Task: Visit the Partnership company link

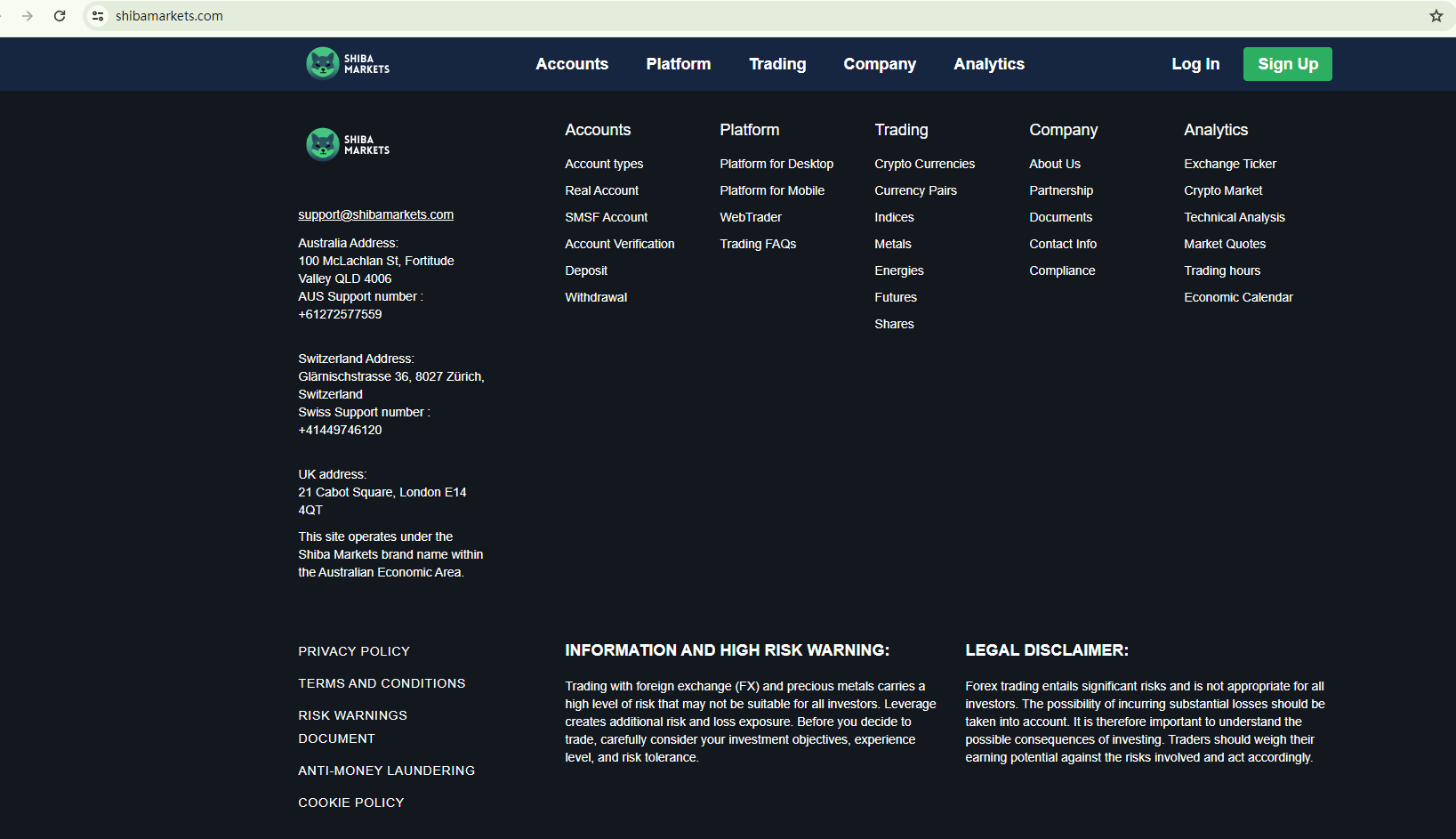Action: click(1060, 190)
